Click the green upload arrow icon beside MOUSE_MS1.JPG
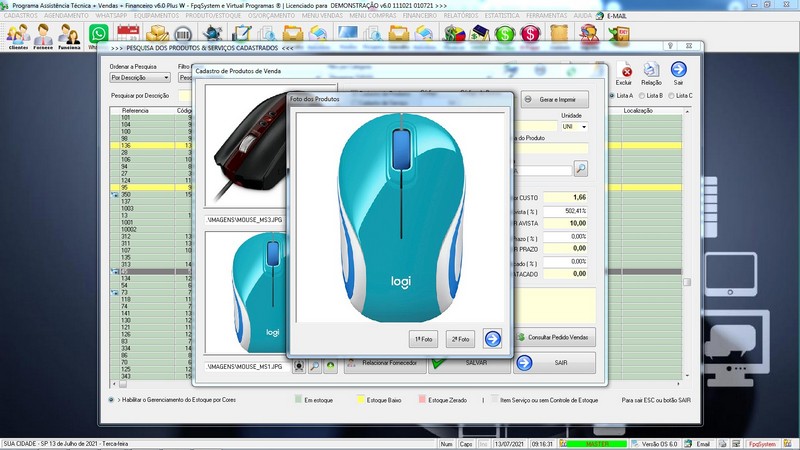The width and height of the screenshot is (800, 450). click(x=331, y=366)
